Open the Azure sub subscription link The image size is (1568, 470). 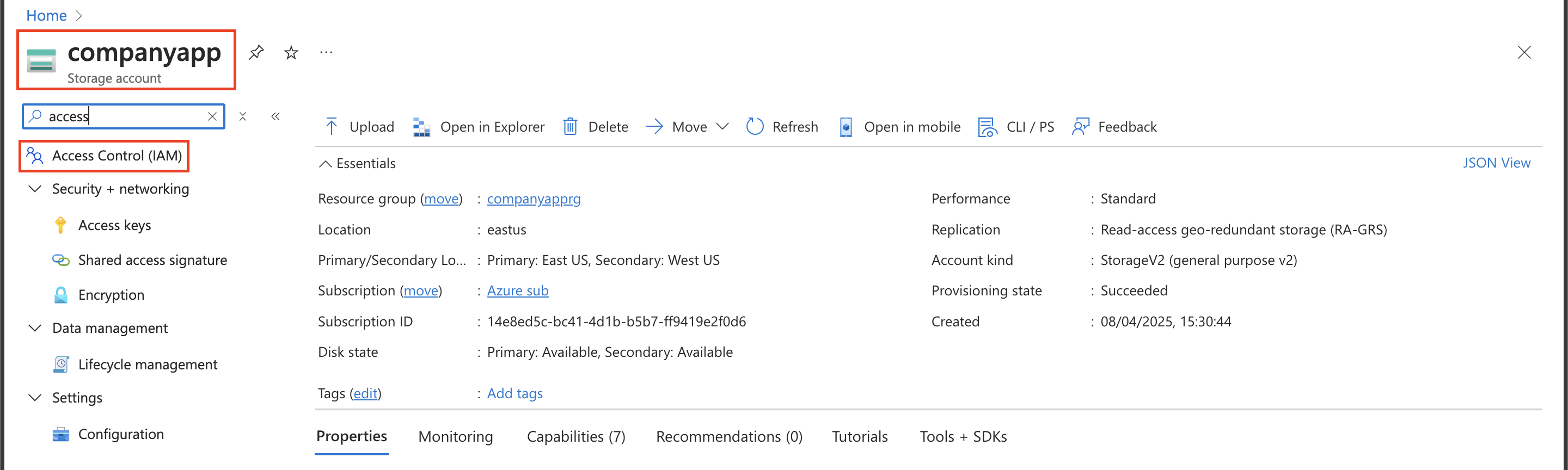[517, 290]
